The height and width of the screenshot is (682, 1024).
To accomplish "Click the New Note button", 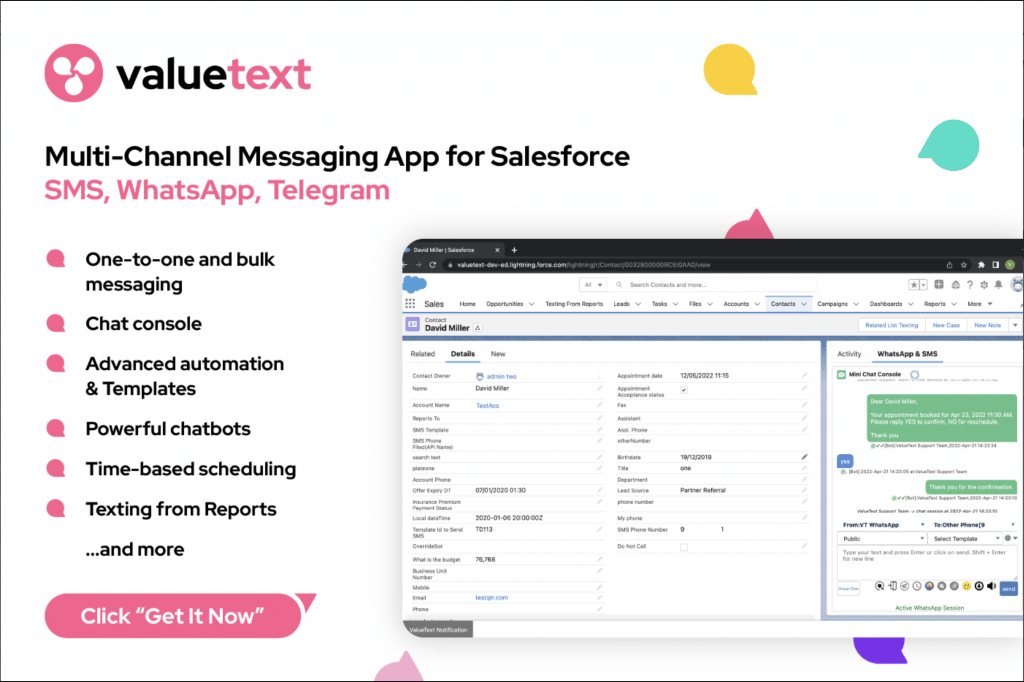I will (987, 325).
